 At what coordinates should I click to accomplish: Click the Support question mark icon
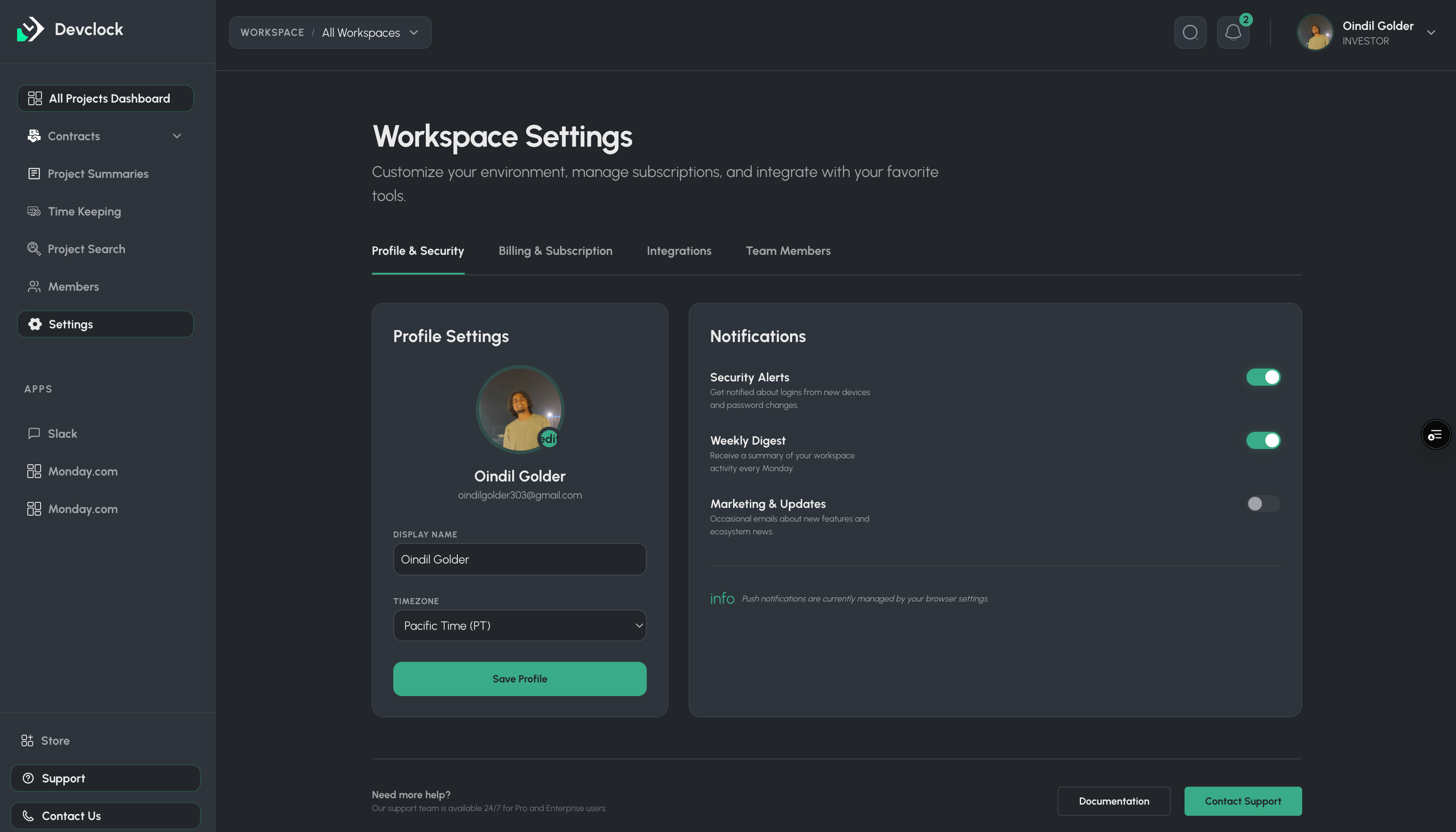tap(28, 778)
